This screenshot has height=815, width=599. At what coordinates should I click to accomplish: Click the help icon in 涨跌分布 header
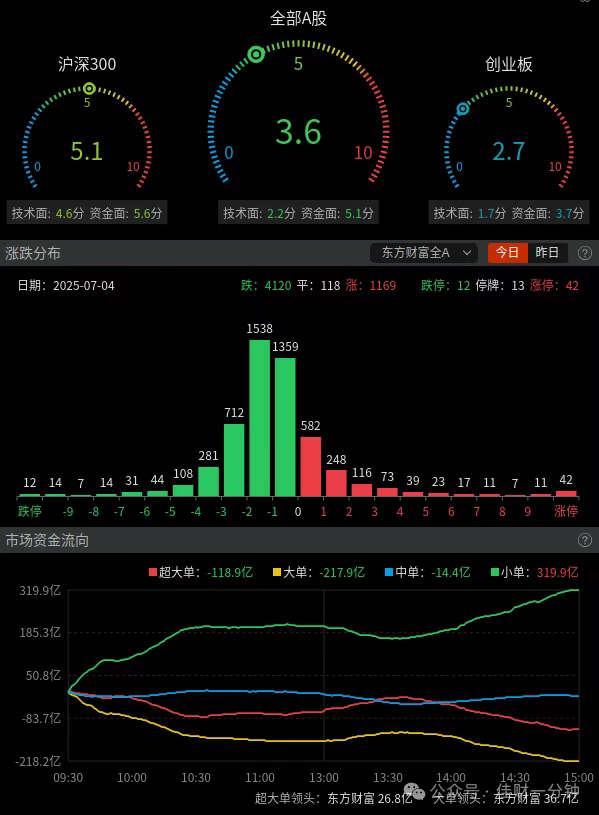(584, 253)
